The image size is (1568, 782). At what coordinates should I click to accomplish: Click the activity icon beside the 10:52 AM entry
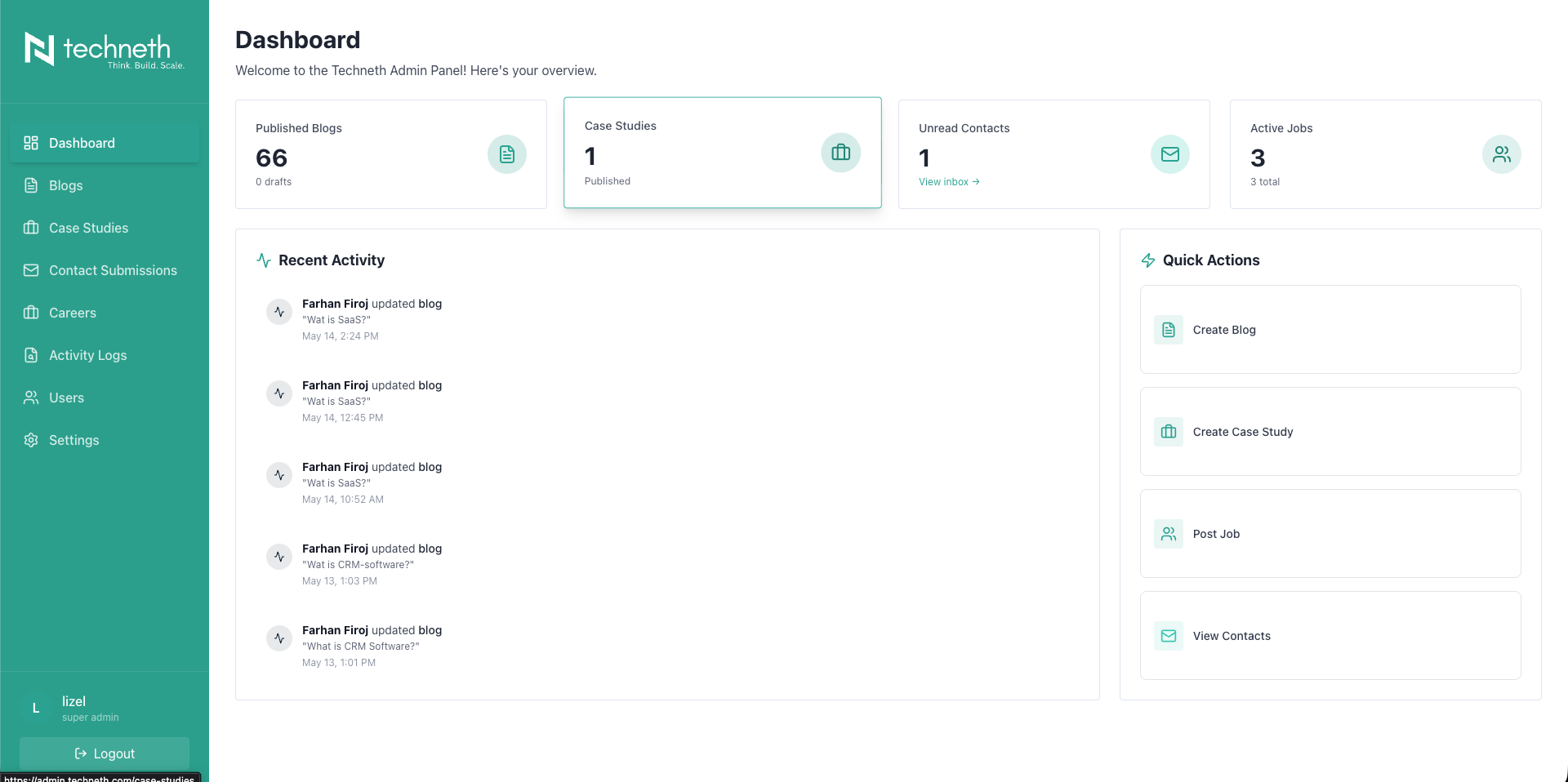tap(279, 475)
